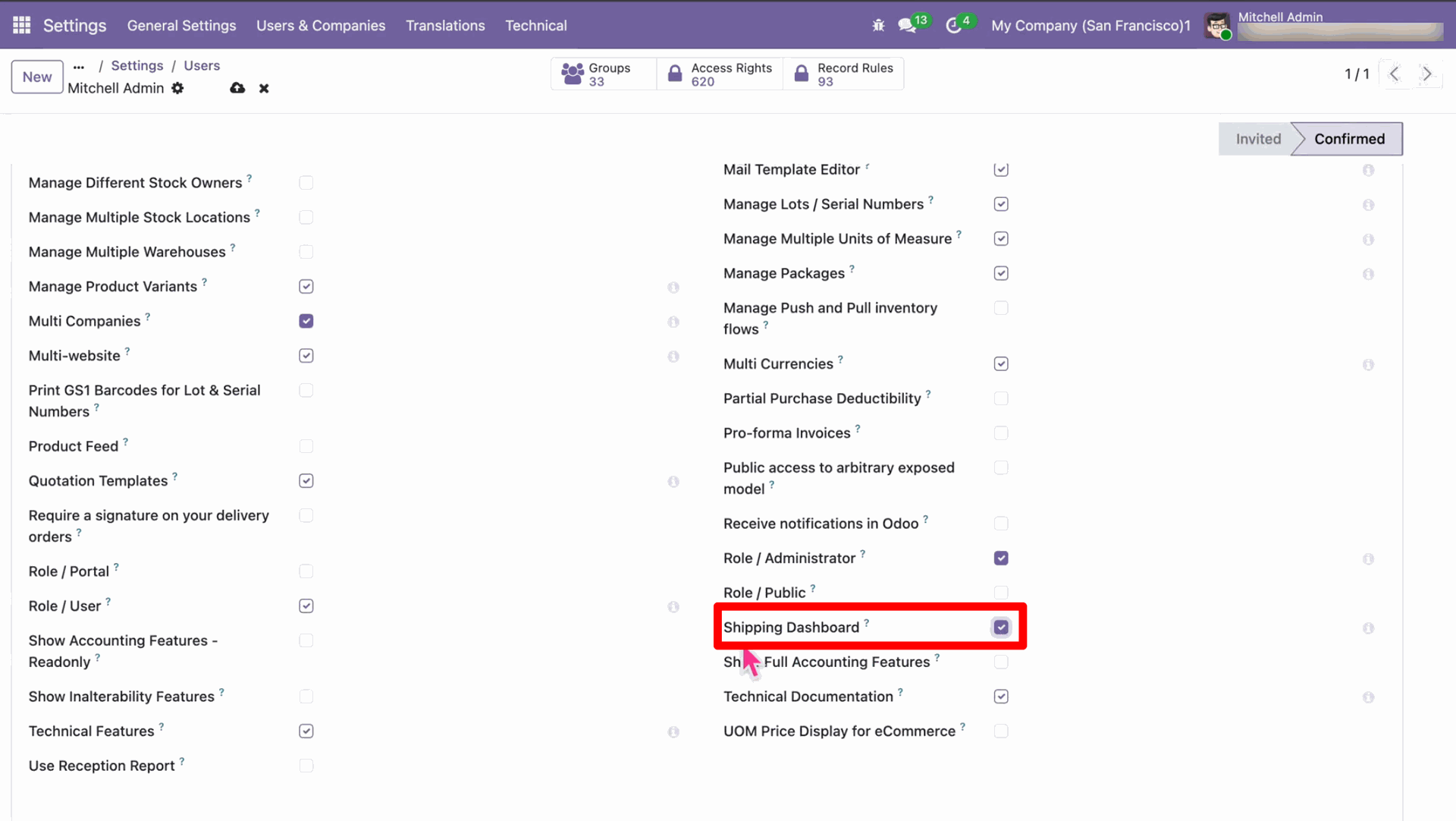Click the debug bug icon
This screenshot has height=821, width=1456.
point(878,26)
